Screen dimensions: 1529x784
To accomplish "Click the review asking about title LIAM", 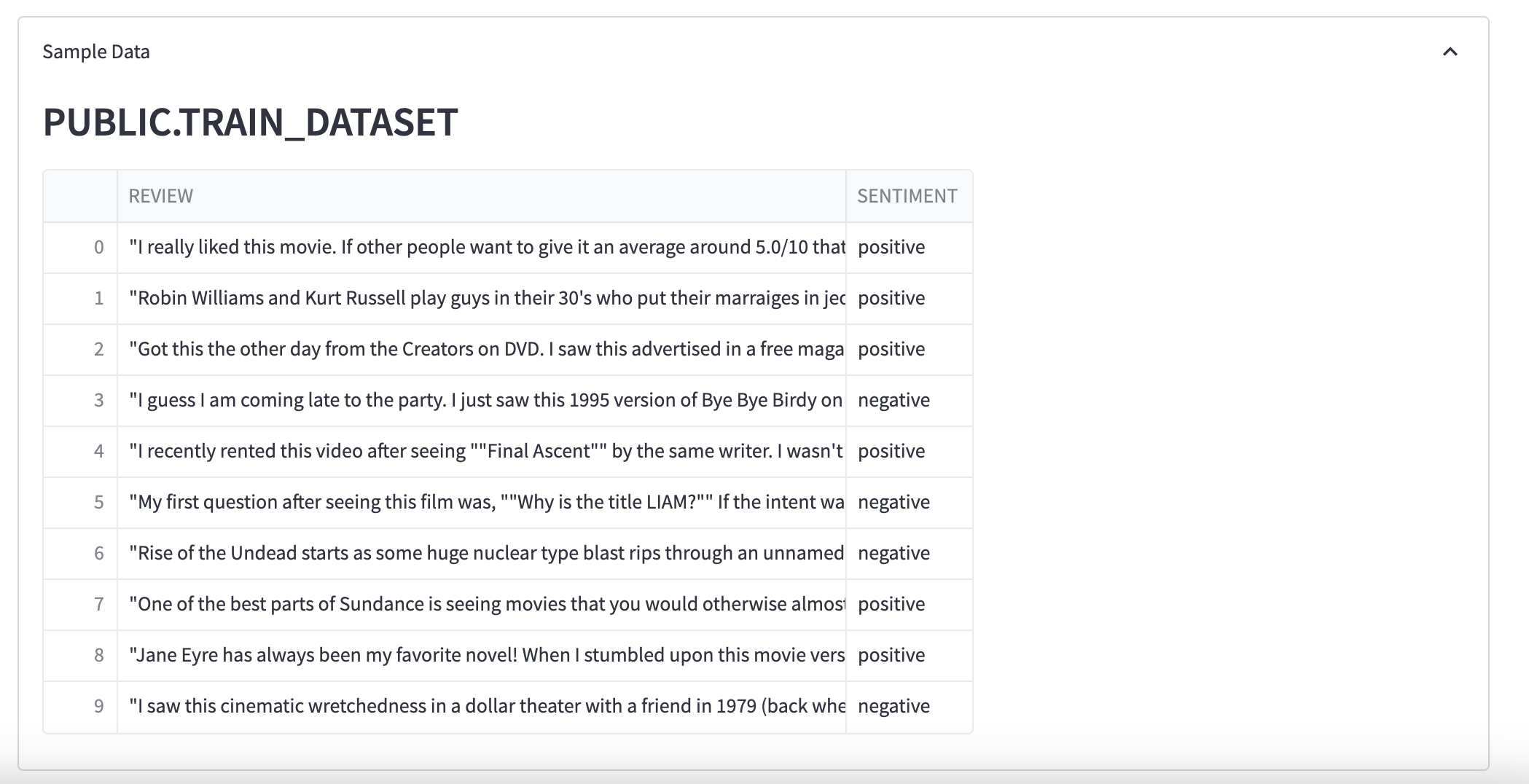I will click(x=481, y=502).
